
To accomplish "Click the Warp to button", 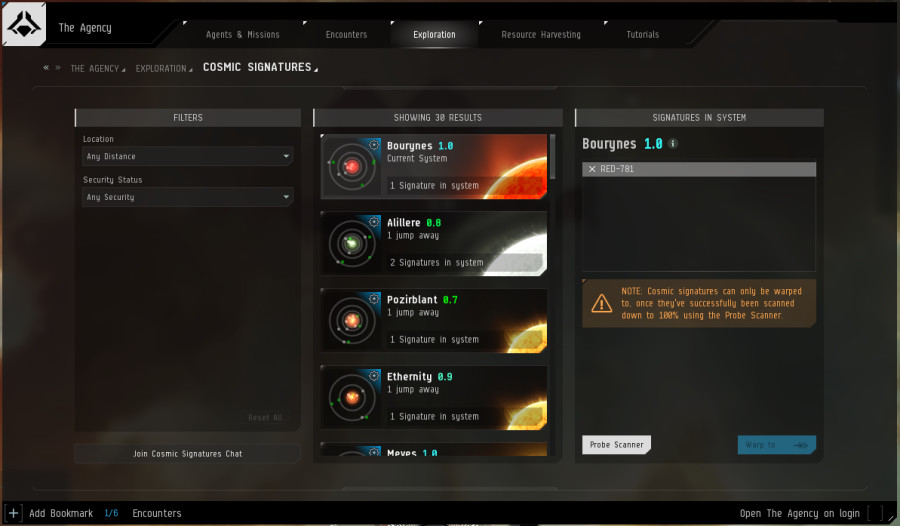I will (x=777, y=444).
